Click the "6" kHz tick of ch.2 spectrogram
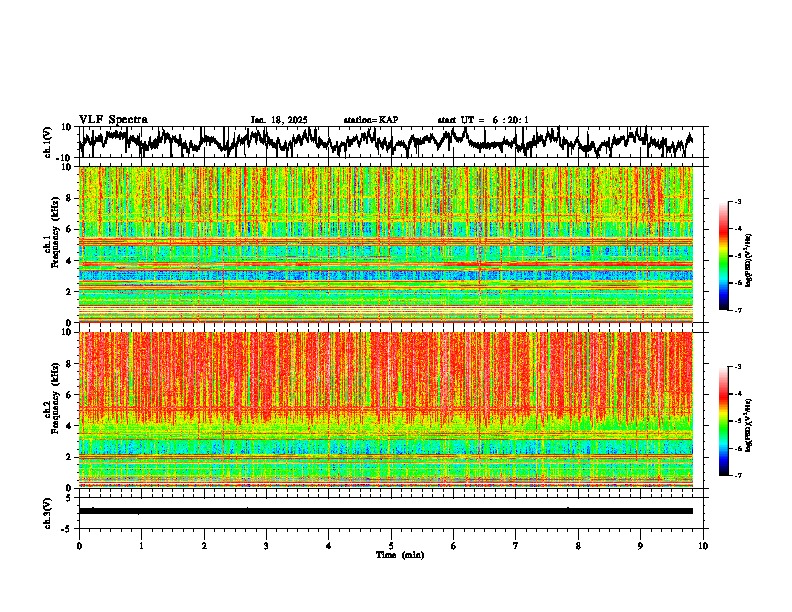 coord(70,395)
